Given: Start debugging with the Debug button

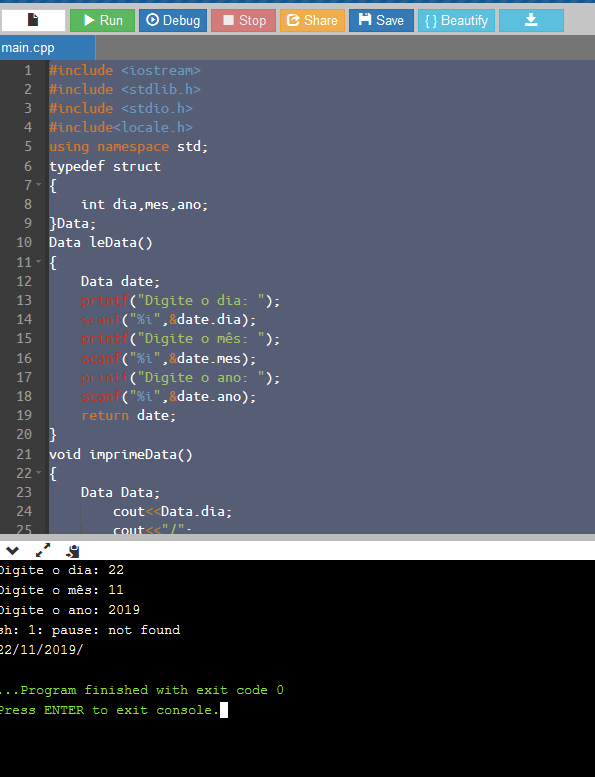Looking at the screenshot, I should (173, 20).
